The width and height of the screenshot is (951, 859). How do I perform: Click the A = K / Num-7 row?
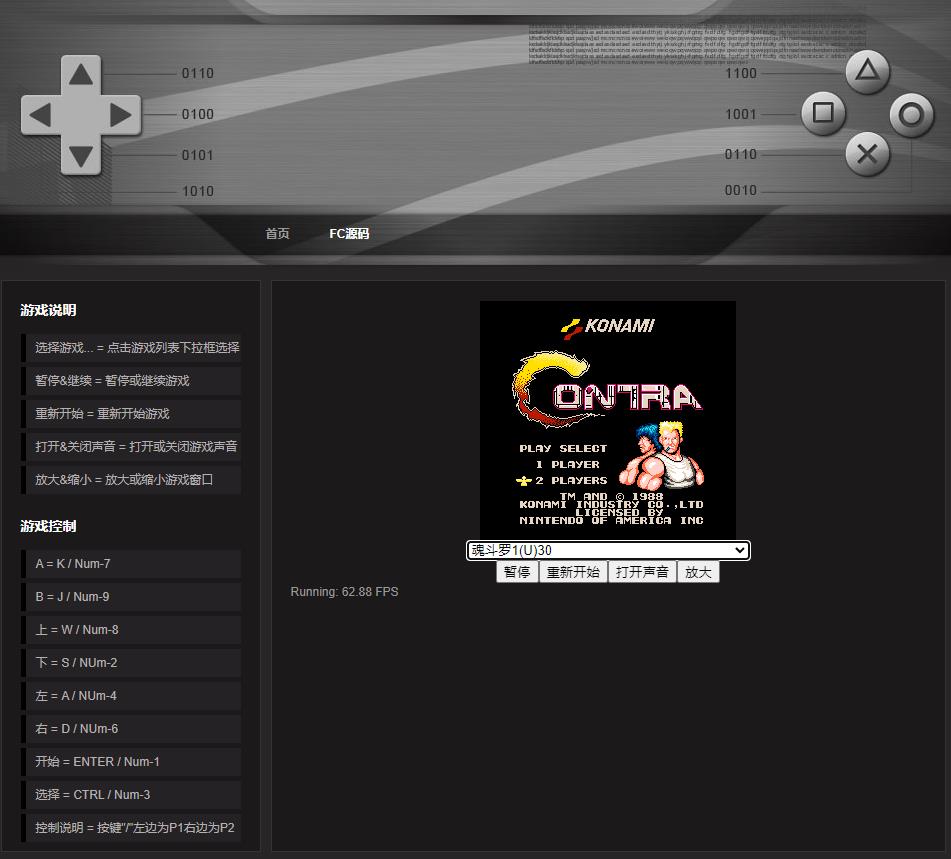click(131, 564)
